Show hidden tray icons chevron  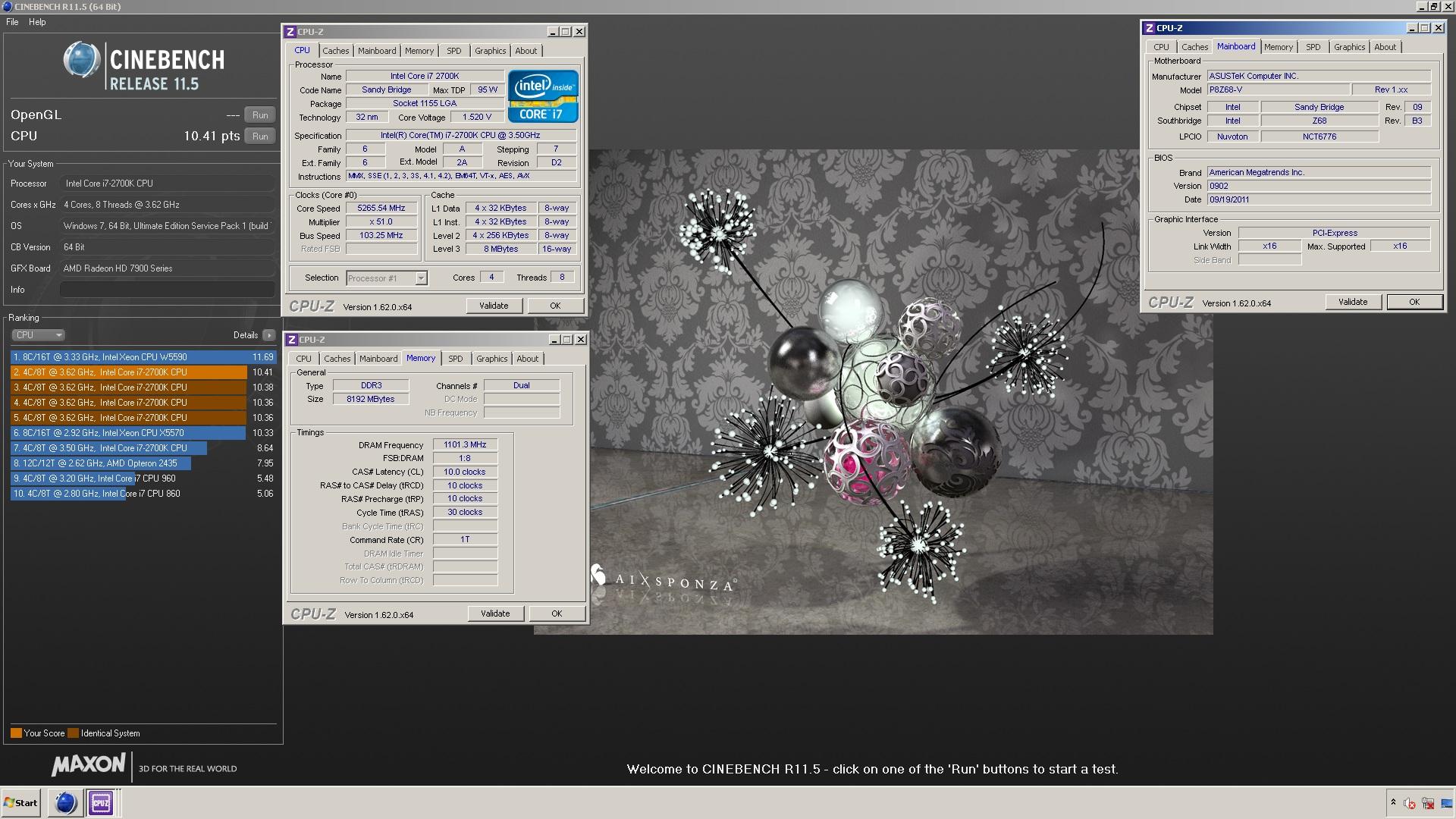tap(1393, 802)
